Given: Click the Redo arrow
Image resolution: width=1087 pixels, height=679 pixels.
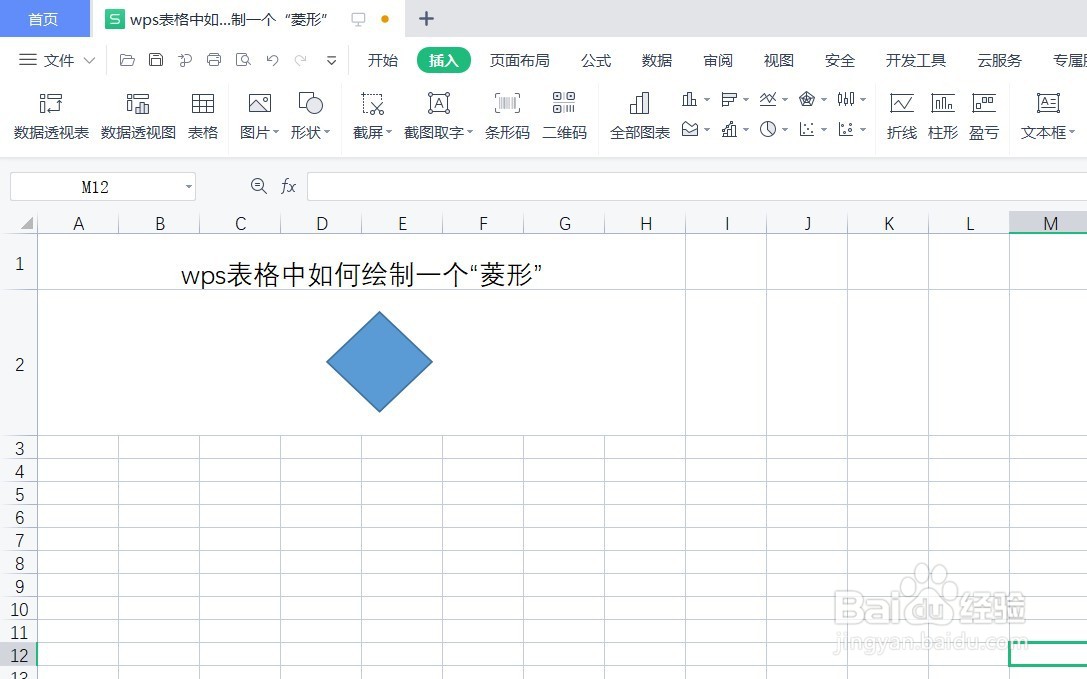Looking at the screenshot, I should (300, 60).
